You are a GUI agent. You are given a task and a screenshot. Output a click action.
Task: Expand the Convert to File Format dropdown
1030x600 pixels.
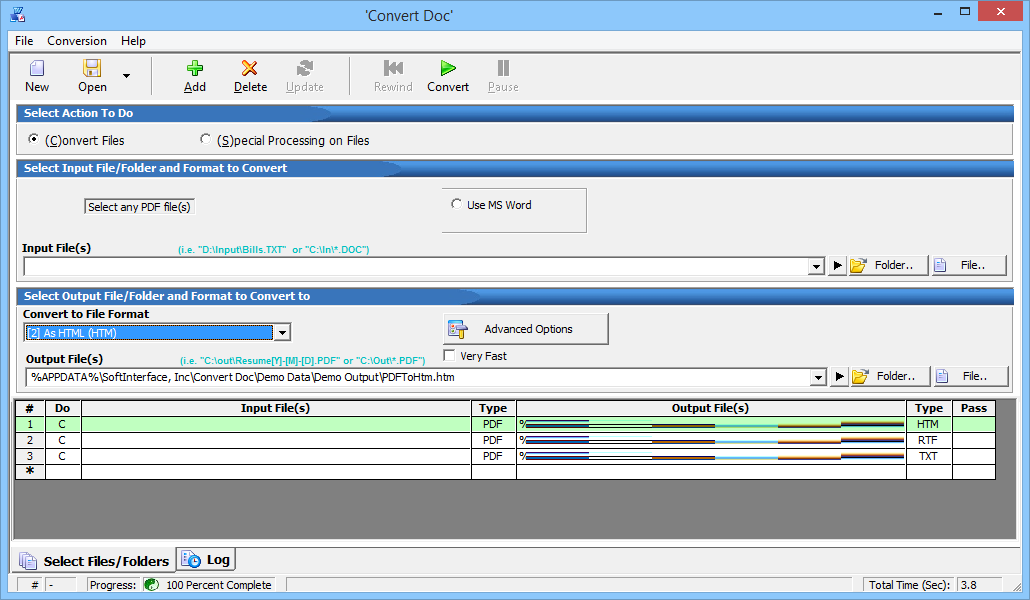click(x=282, y=333)
